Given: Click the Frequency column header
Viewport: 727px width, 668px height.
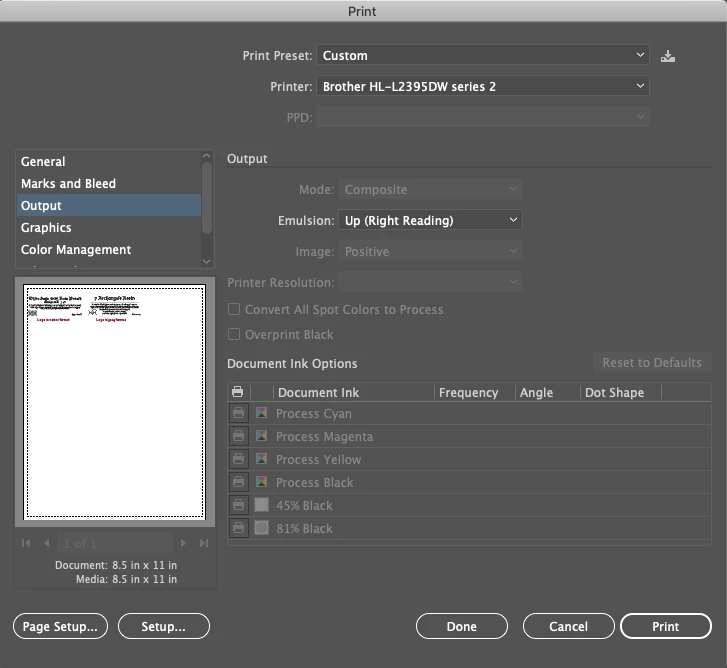Looking at the screenshot, I should click(474, 392).
